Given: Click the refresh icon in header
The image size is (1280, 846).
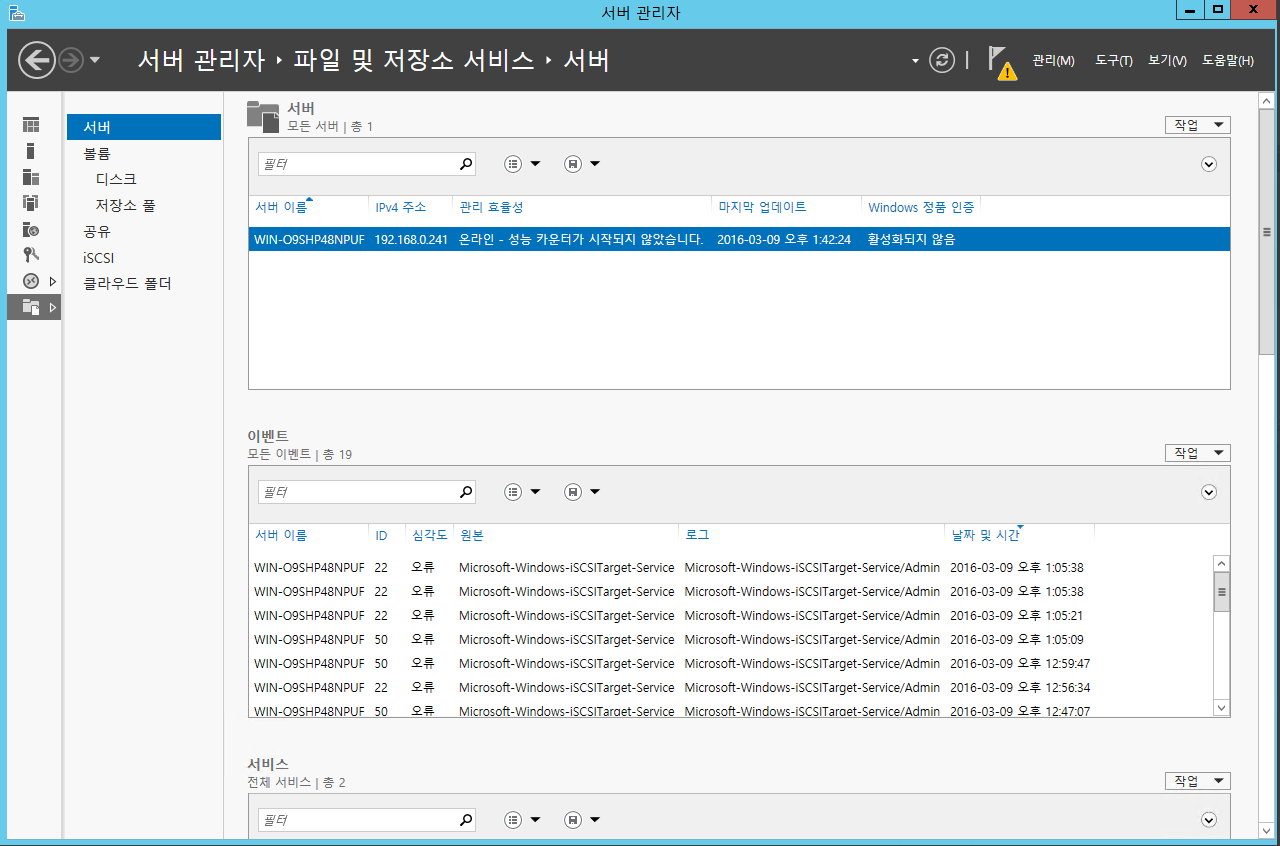Looking at the screenshot, I should coord(942,61).
